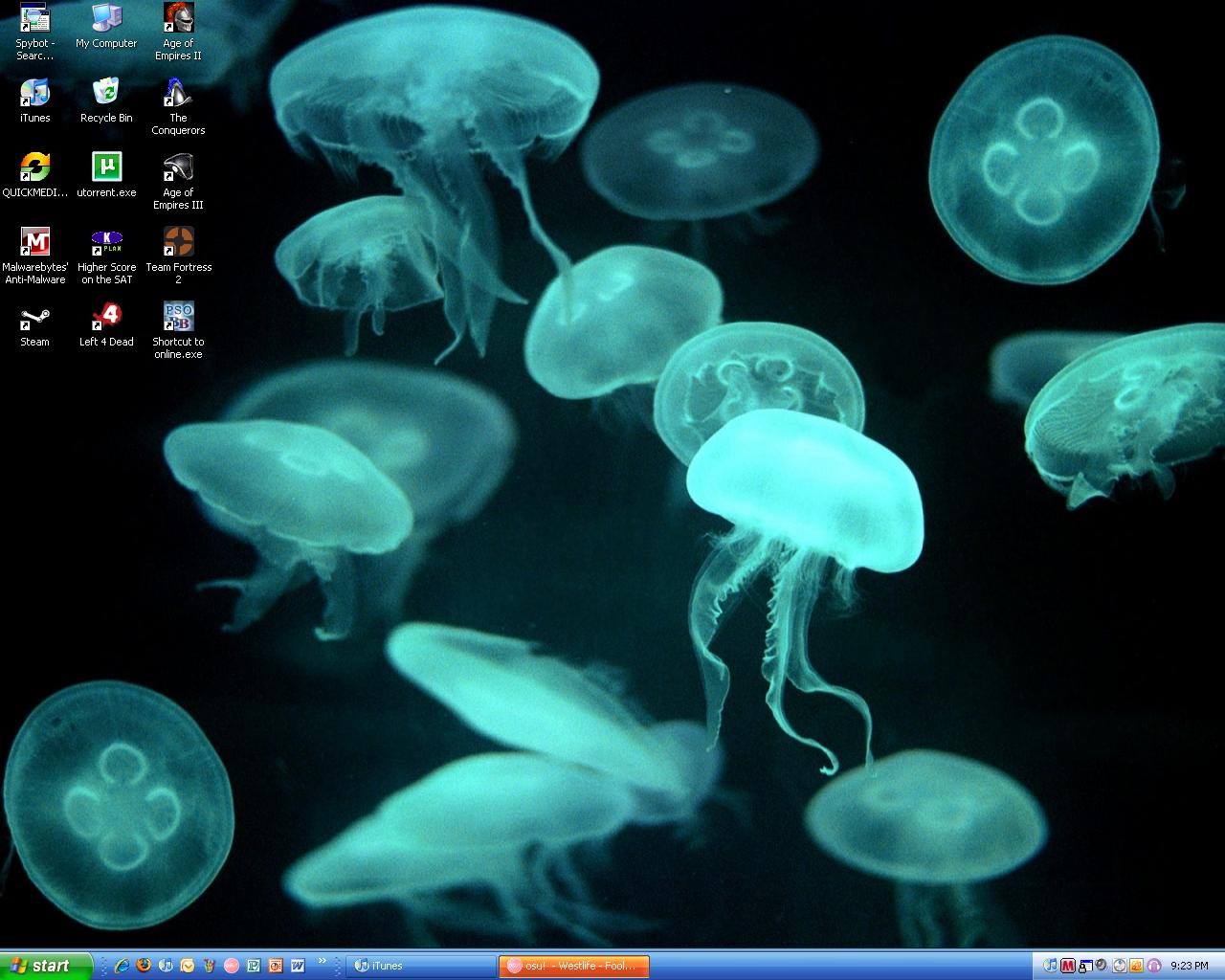The height and width of the screenshot is (980, 1225).
Task: Launch Firefox from Quick Launch
Action: tap(144, 966)
